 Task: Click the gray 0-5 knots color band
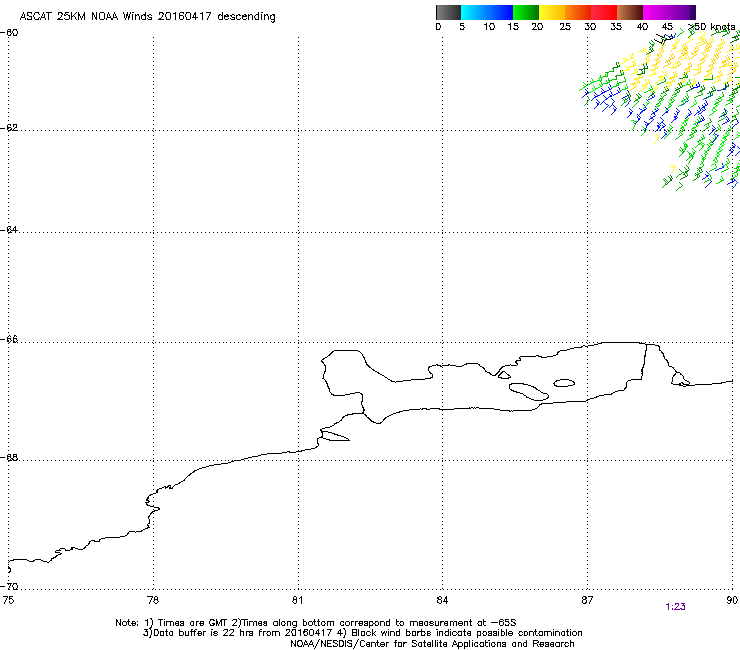coord(448,12)
